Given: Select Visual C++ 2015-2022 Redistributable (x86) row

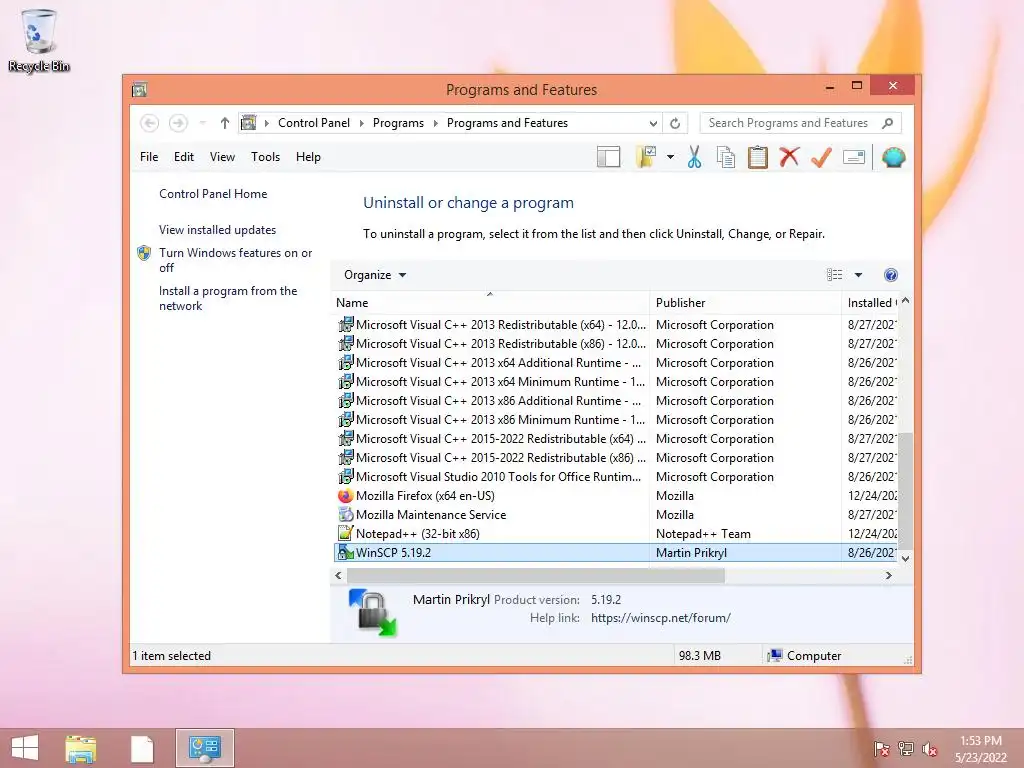Looking at the screenshot, I should pos(616,458).
